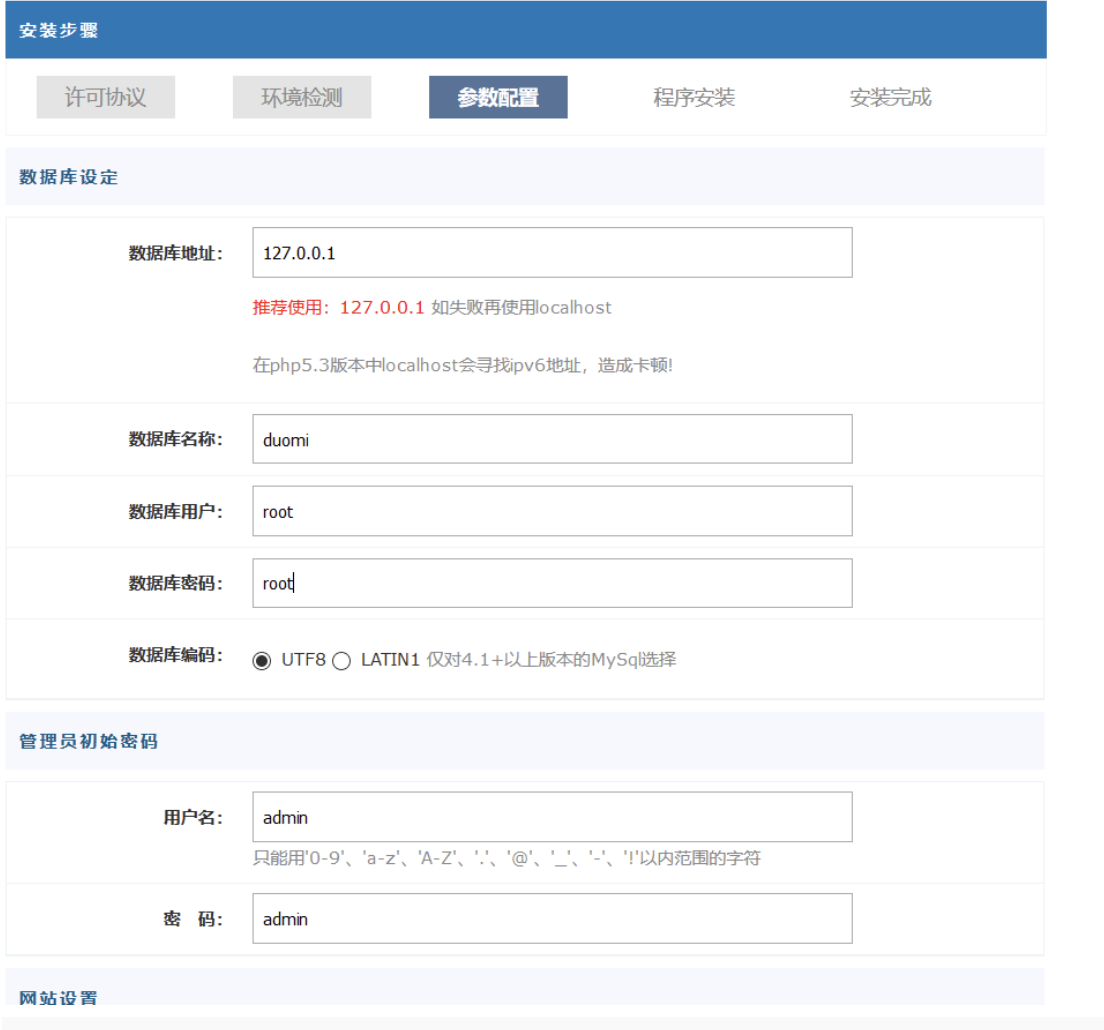Screen dimensions: 1104x1030
Task: Click the 安装步骤 header text
Action: coord(58,30)
